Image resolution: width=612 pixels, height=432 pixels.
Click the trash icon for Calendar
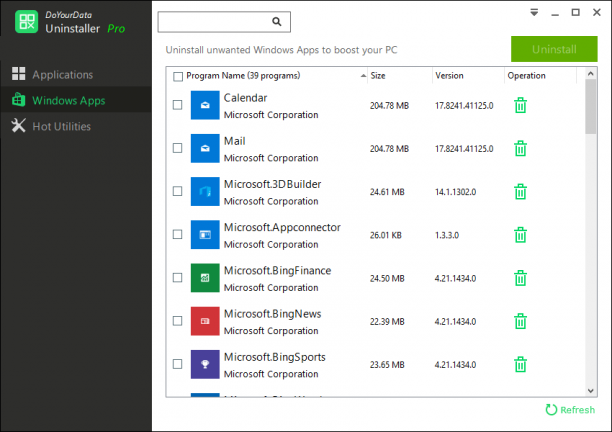(x=520, y=105)
